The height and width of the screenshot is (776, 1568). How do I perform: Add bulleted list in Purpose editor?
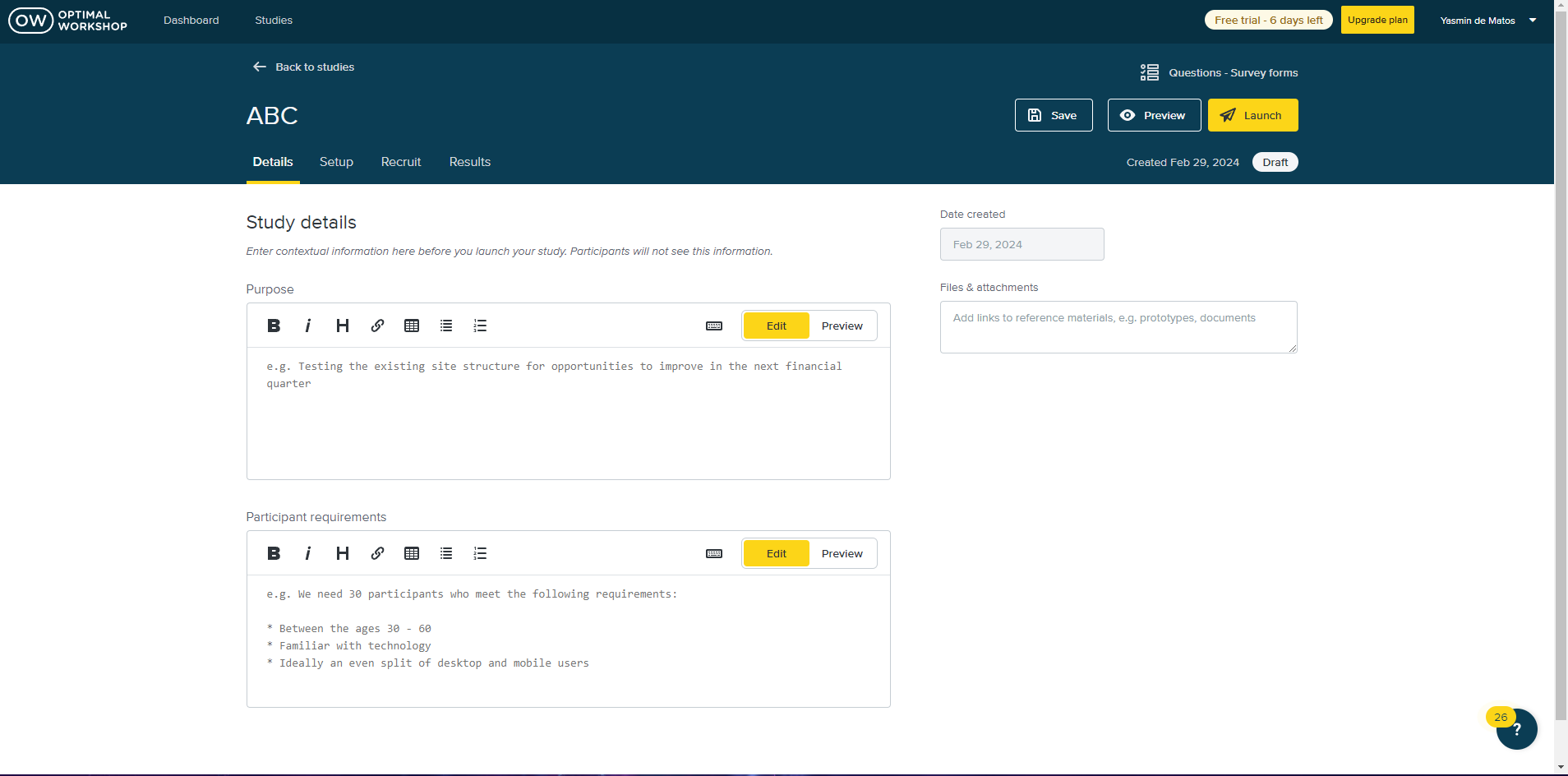(x=446, y=326)
